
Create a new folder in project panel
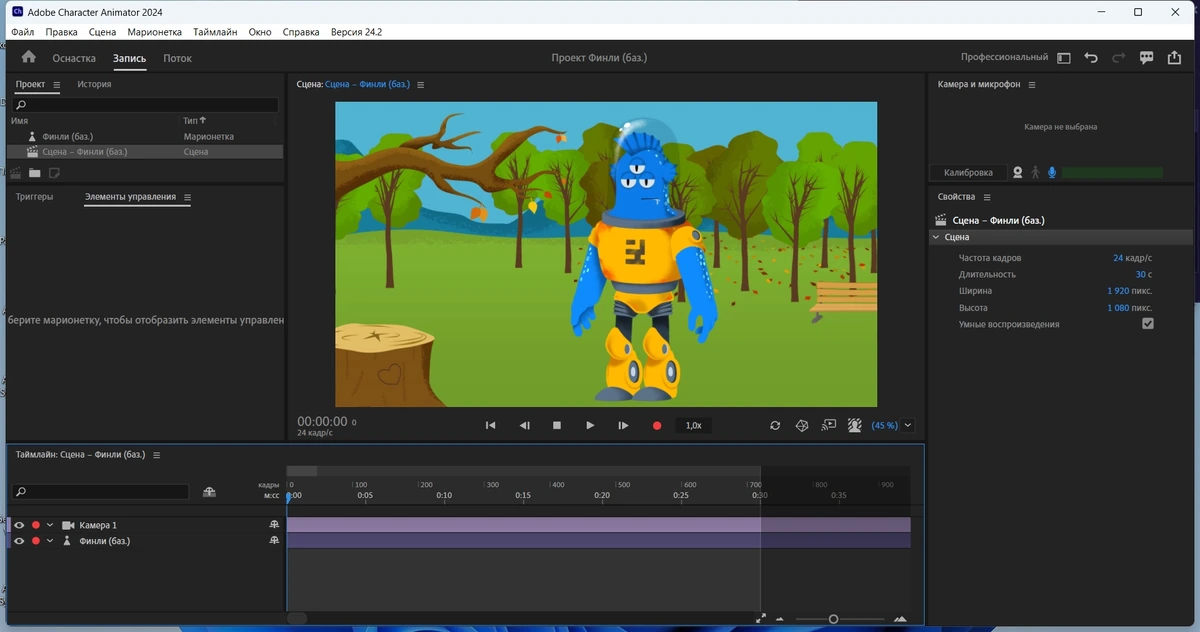(35, 173)
